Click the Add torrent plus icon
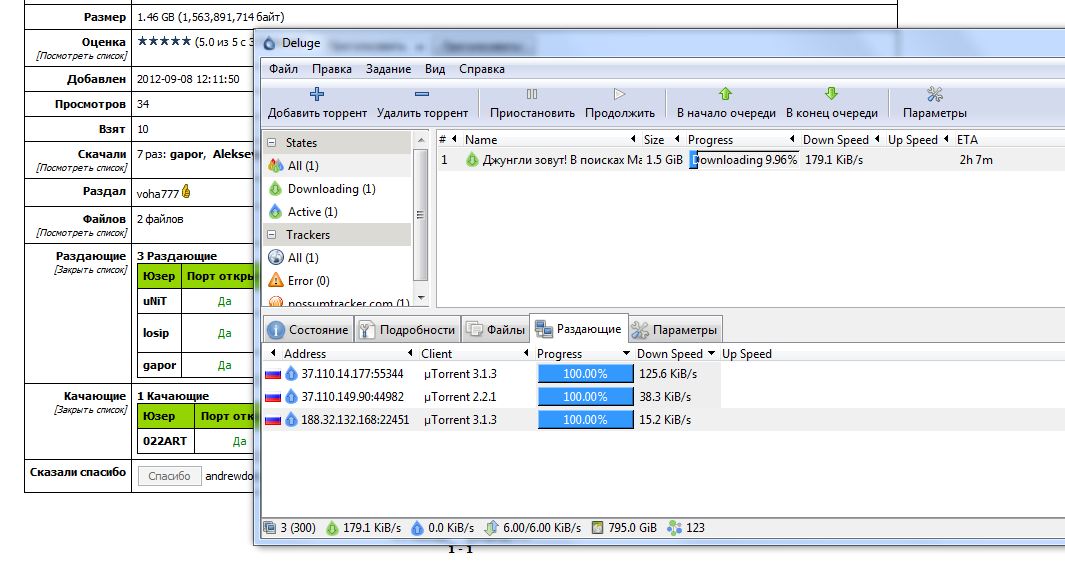This screenshot has width=1065, height=565. point(317,94)
